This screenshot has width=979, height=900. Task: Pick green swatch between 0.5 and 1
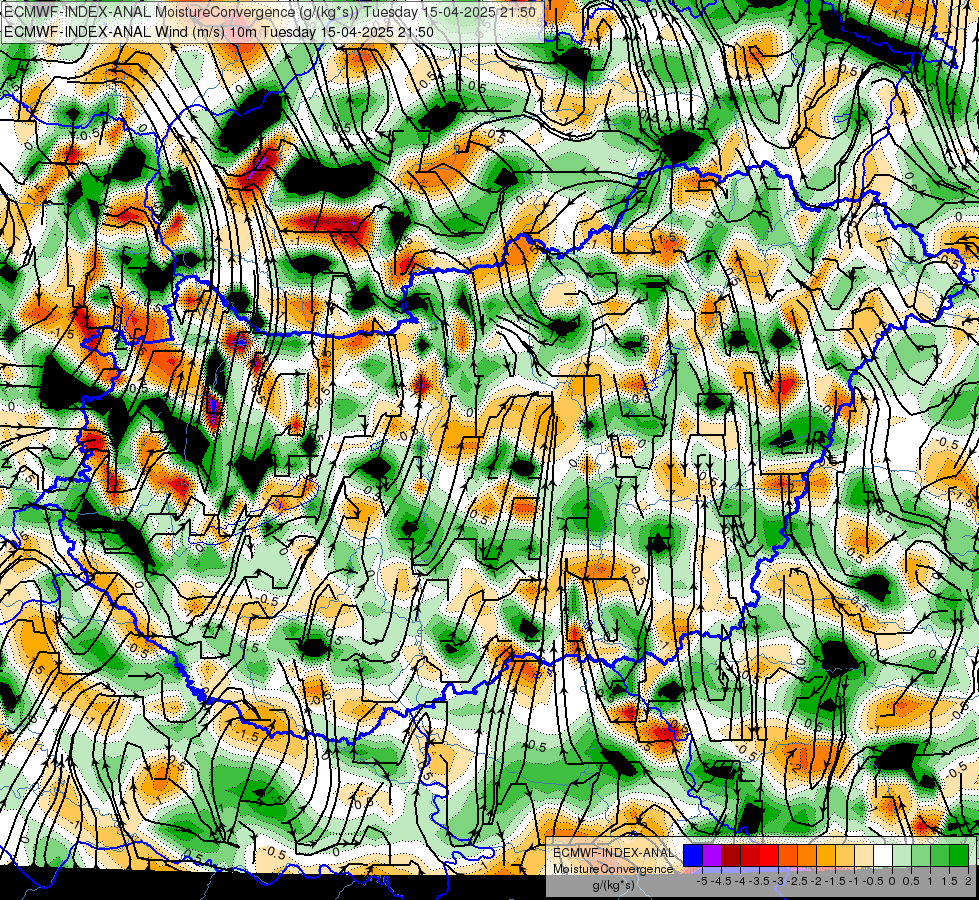click(x=921, y=855)
